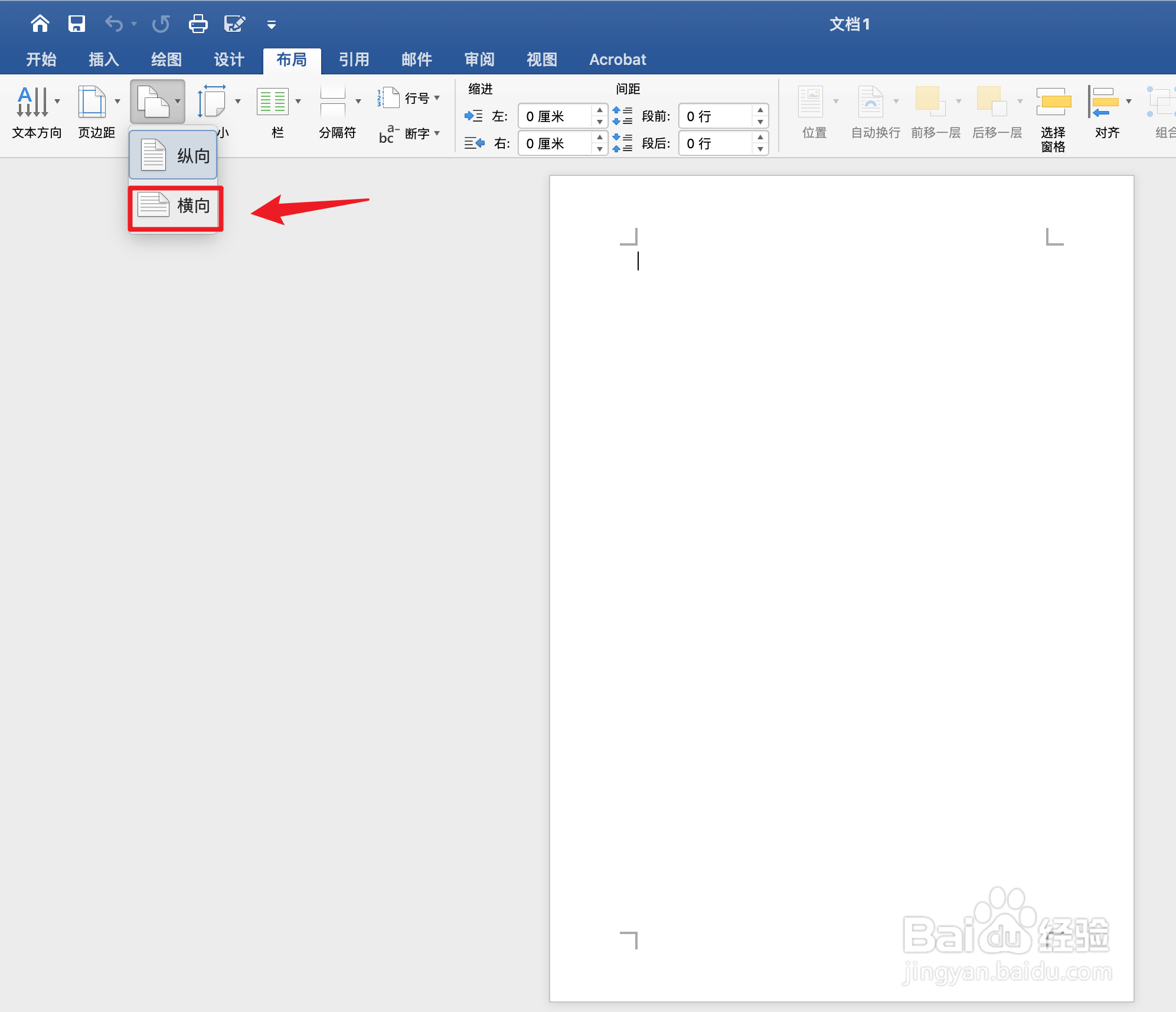The image size is (1176, 1012).
Task: Click the Margins (页边距) icon
Action: click(93, 102)
